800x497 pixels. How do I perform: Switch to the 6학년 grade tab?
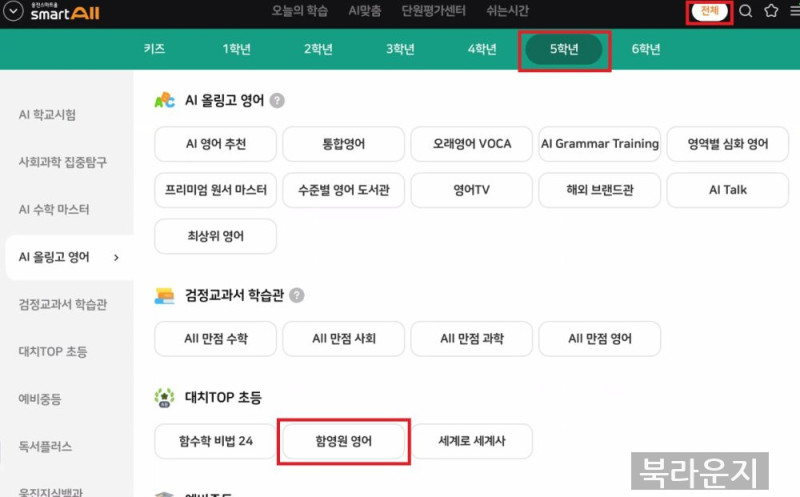pyautogui.click(x=646, y=49)
